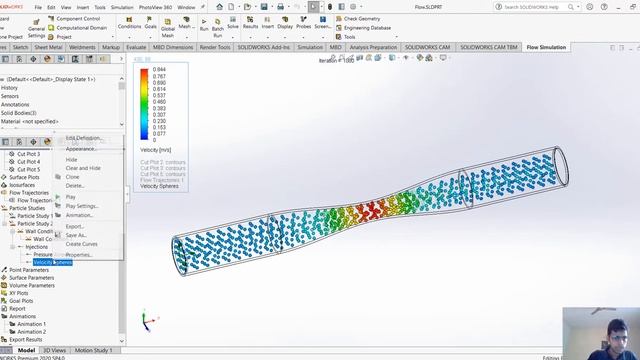Switch to the Evaluate tab
This screenshot has width=640, height=360.
(136, 47)
